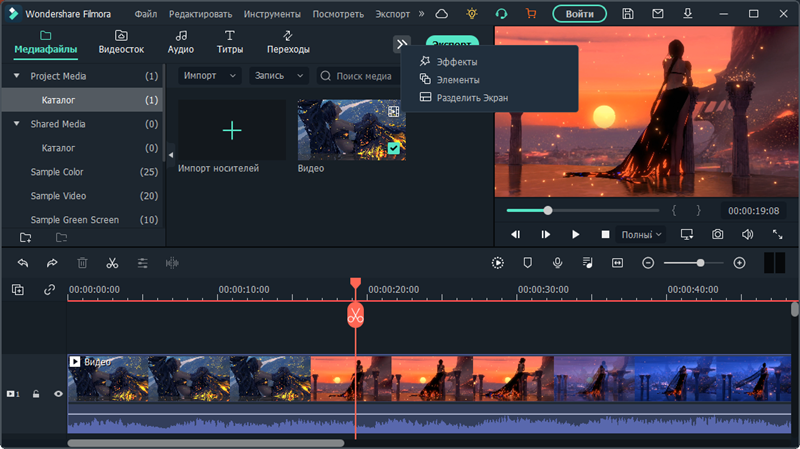800x449 pixels.
Task: Click the save project icon
Action: pyautogui.click(x=628, y=14)
